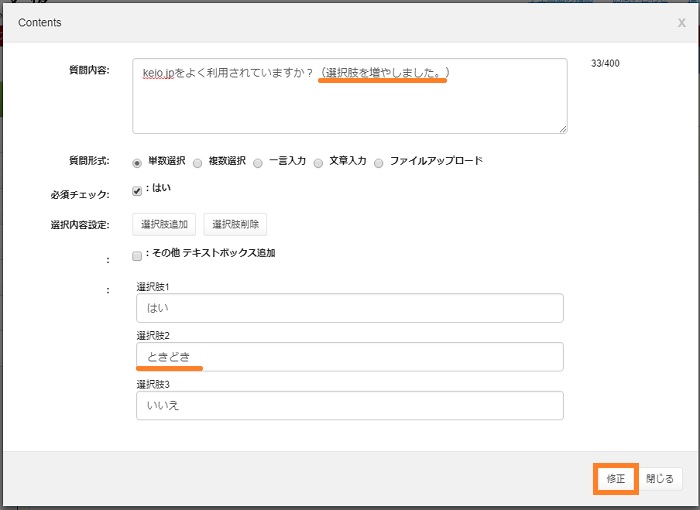The width and height of the screenshot is (700, 510).
Task: Click inside the 質問内容 question text area
Action: [349, 105]
